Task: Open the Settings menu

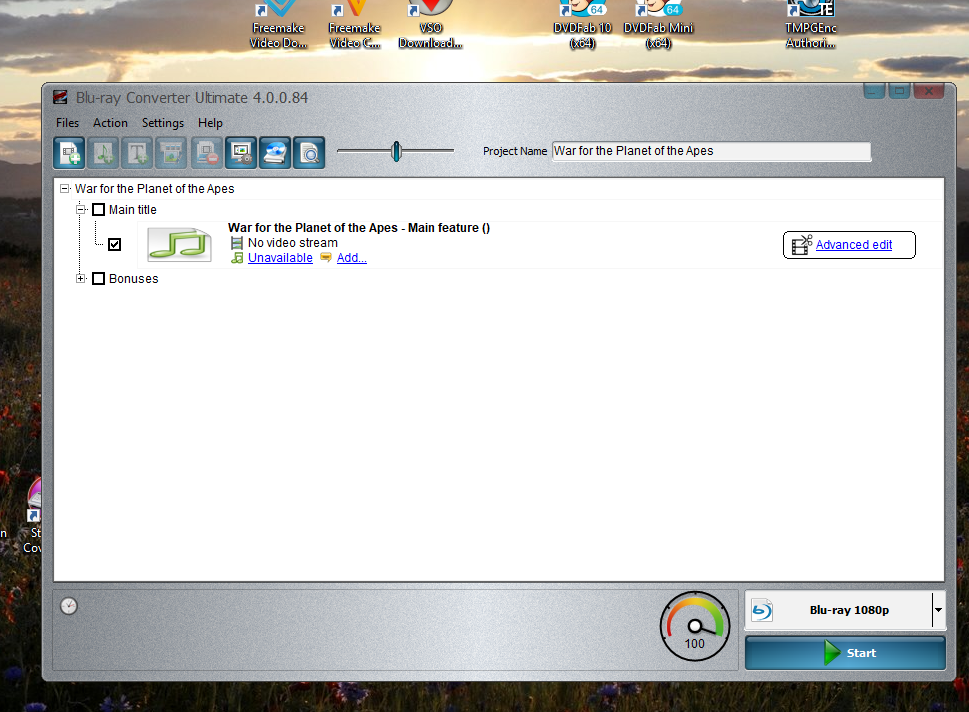Action: point(163,123)
